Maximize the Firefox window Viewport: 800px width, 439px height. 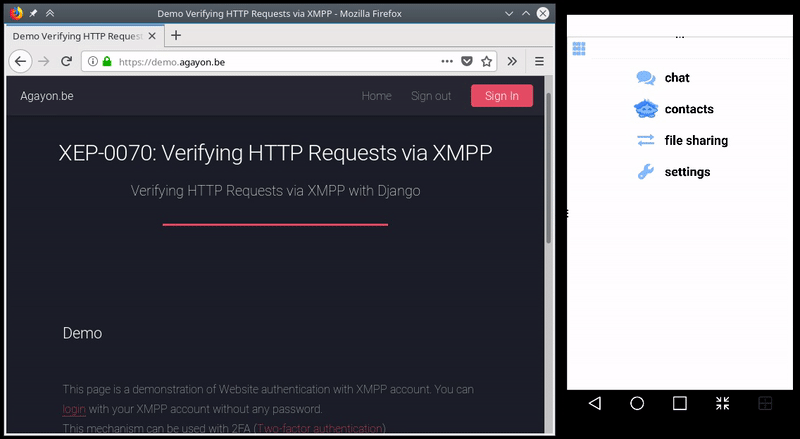[526, 14]
